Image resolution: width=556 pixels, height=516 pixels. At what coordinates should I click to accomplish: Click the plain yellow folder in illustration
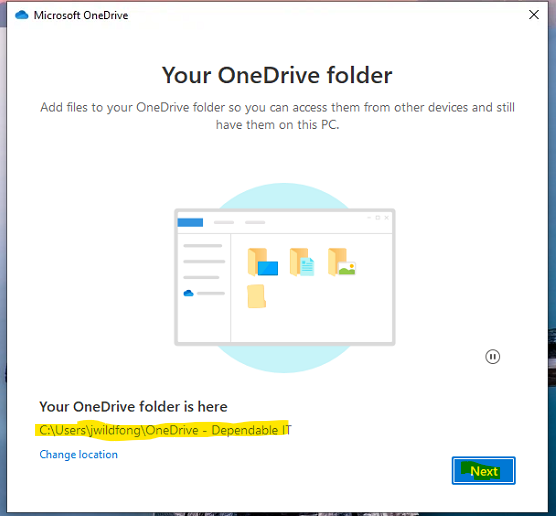tap(256, 296)
